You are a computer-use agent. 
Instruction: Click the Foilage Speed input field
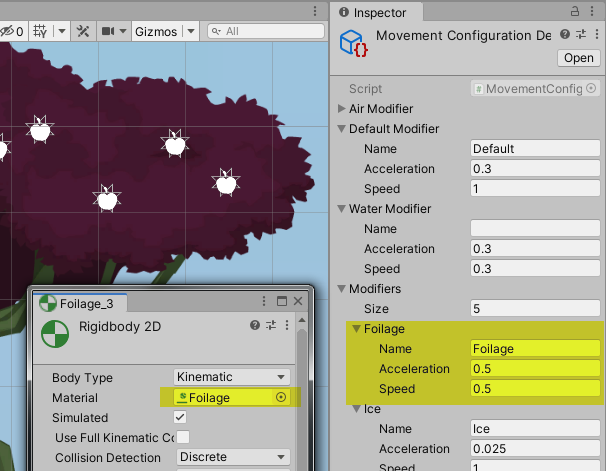535,388
